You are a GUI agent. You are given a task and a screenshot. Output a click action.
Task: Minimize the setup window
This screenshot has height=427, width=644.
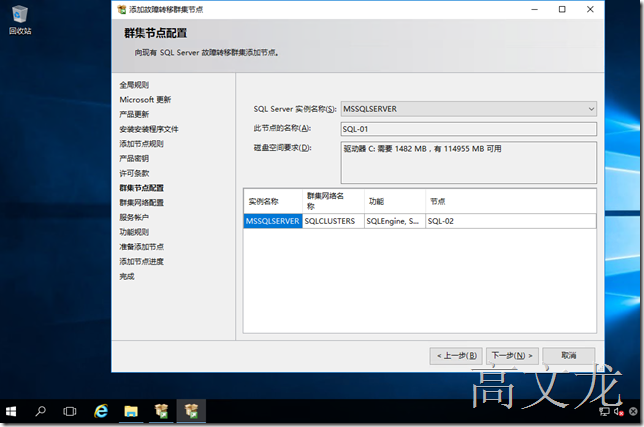click(x=534, y=9)
